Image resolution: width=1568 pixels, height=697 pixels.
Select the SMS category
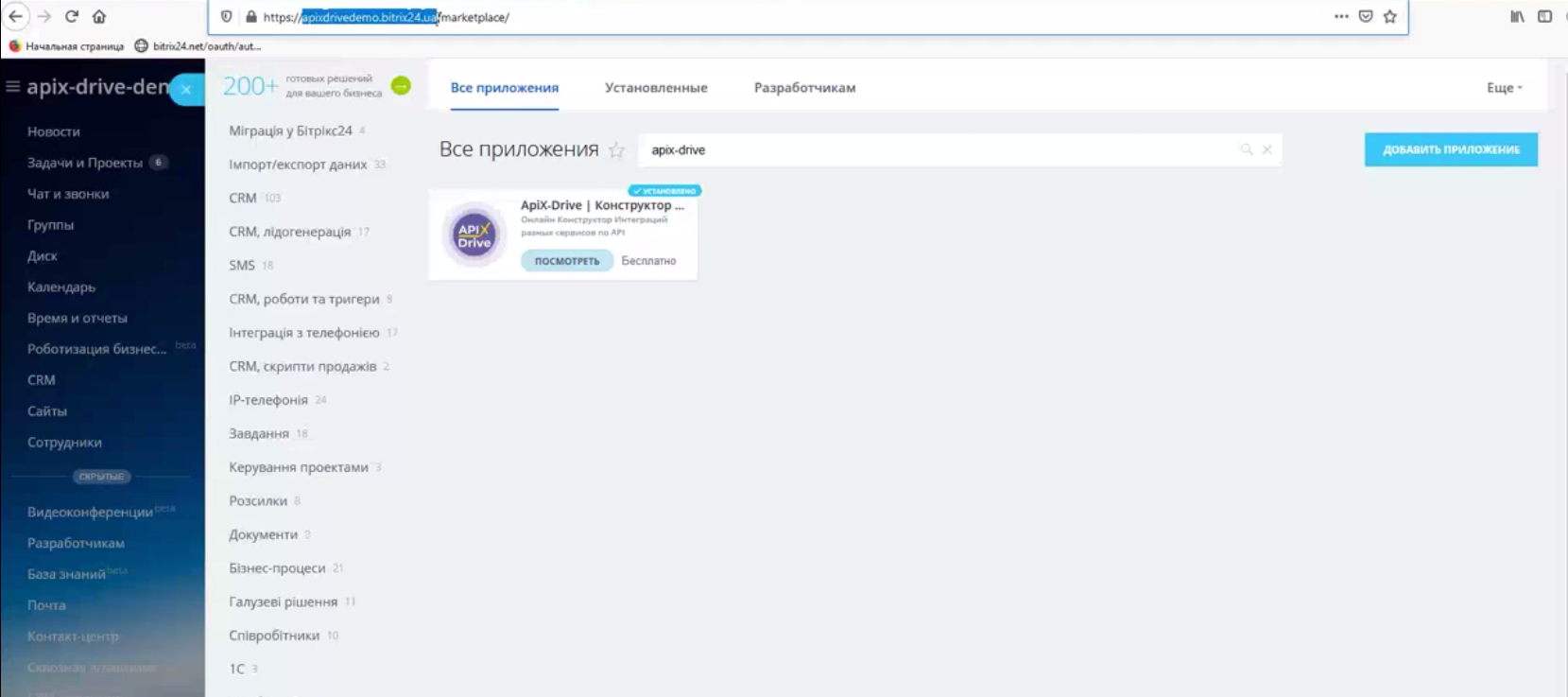point(242,266)
